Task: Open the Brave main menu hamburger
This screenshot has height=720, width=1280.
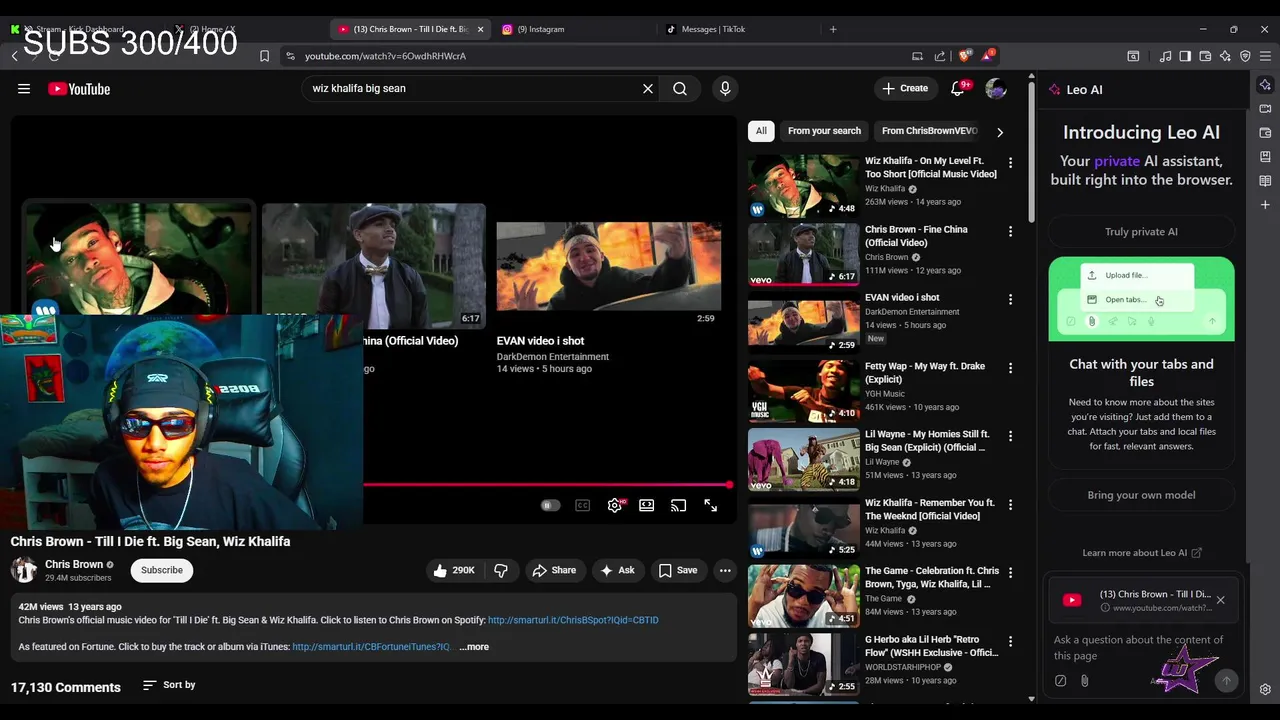Action: point(1265,56)
